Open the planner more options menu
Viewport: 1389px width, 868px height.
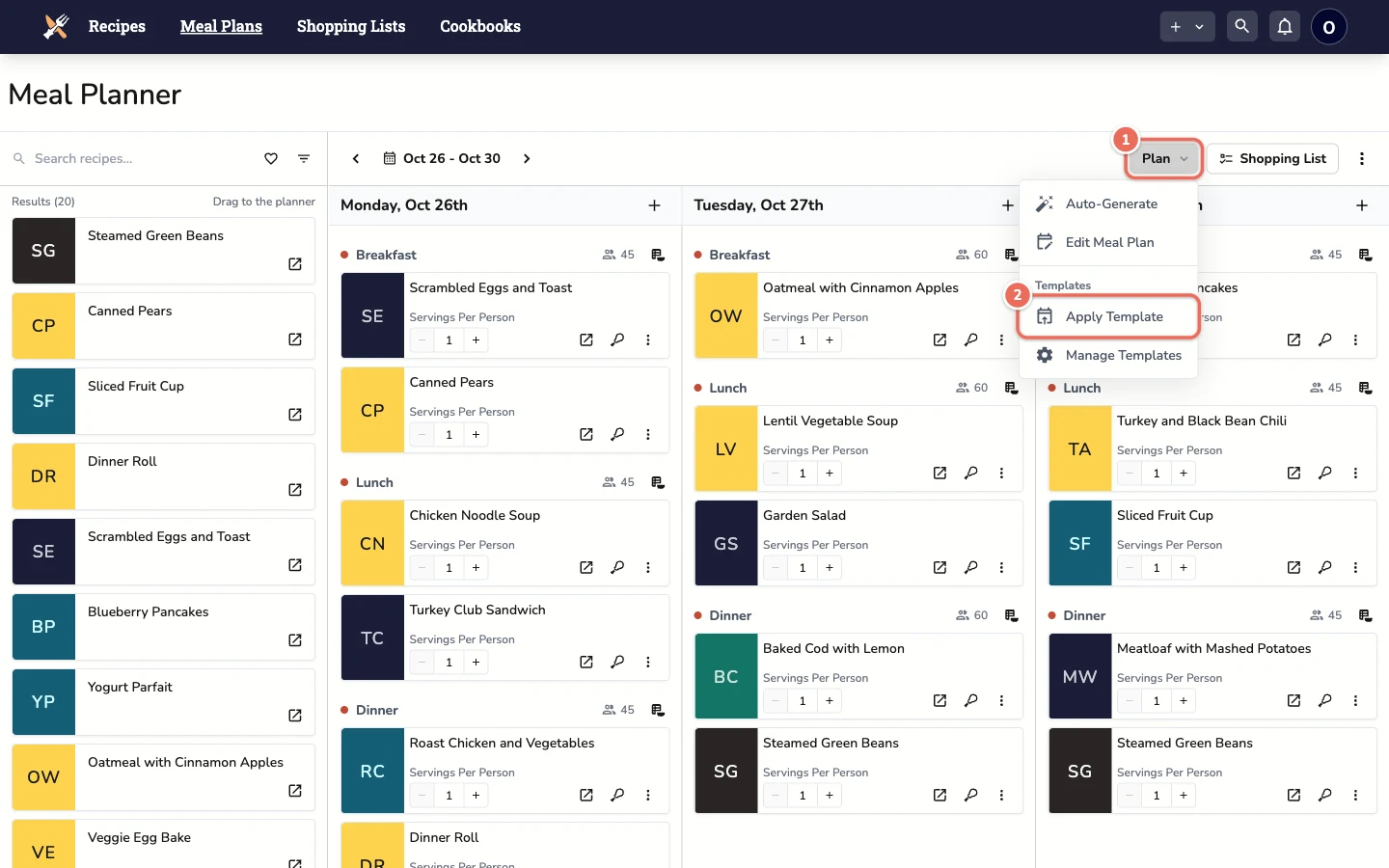click(1362, 158)
